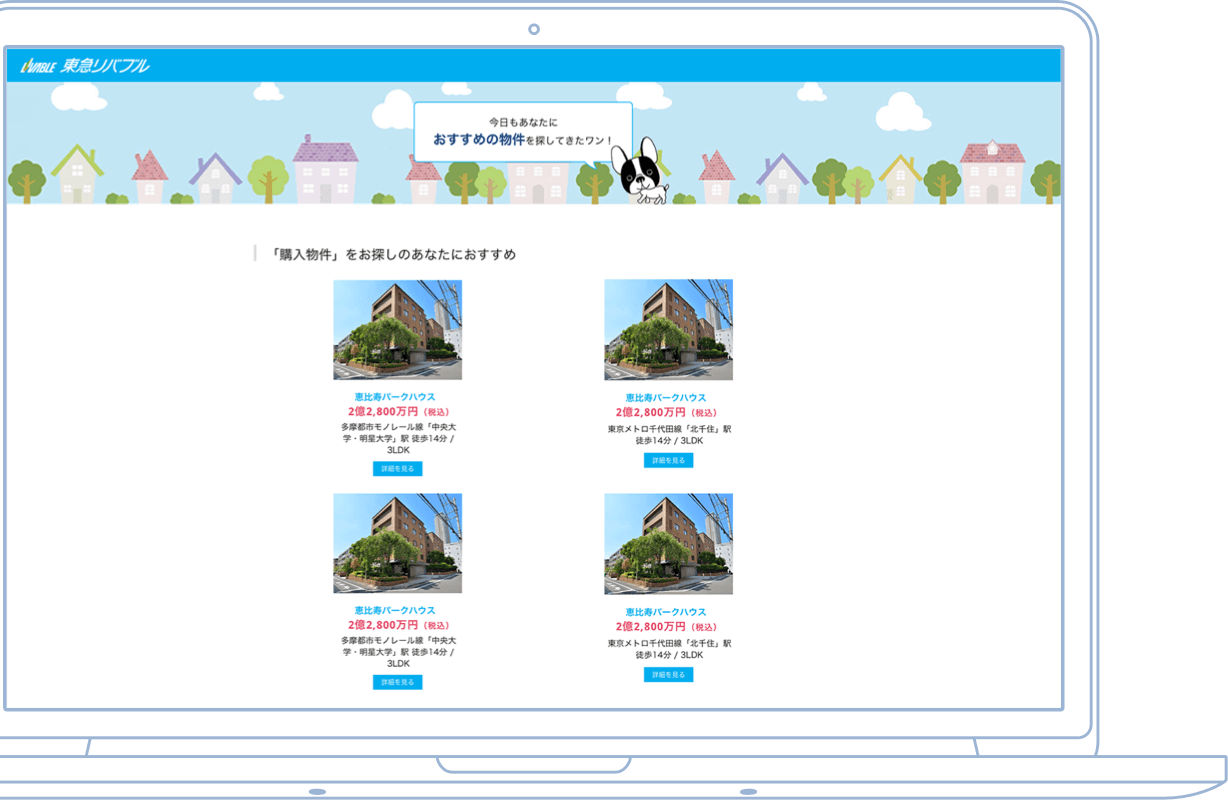The image size is (1228, 800).
Task: Follow the lower-right 恵比寿パークハウス title link
Action: click(666, 612)
